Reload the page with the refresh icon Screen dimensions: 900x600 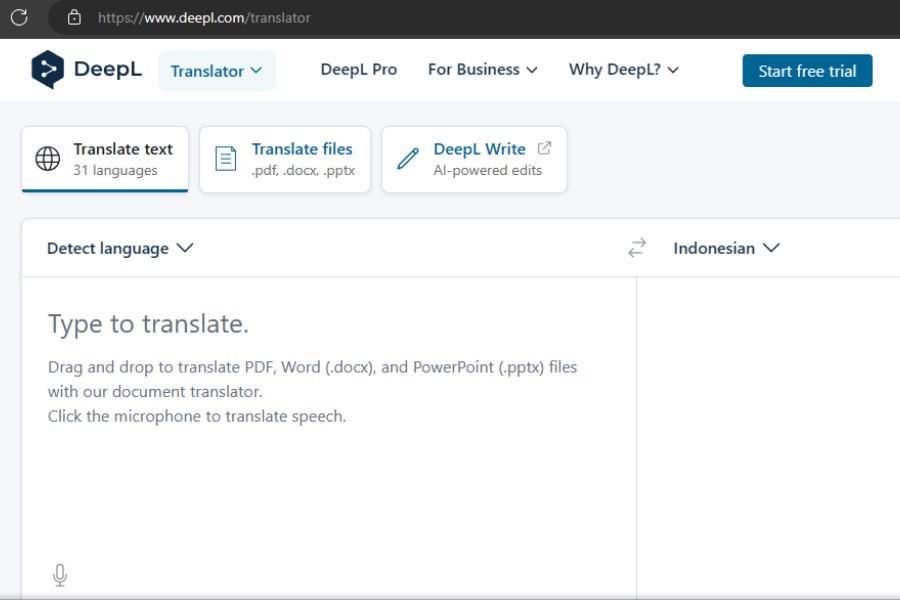coord(19,17)
